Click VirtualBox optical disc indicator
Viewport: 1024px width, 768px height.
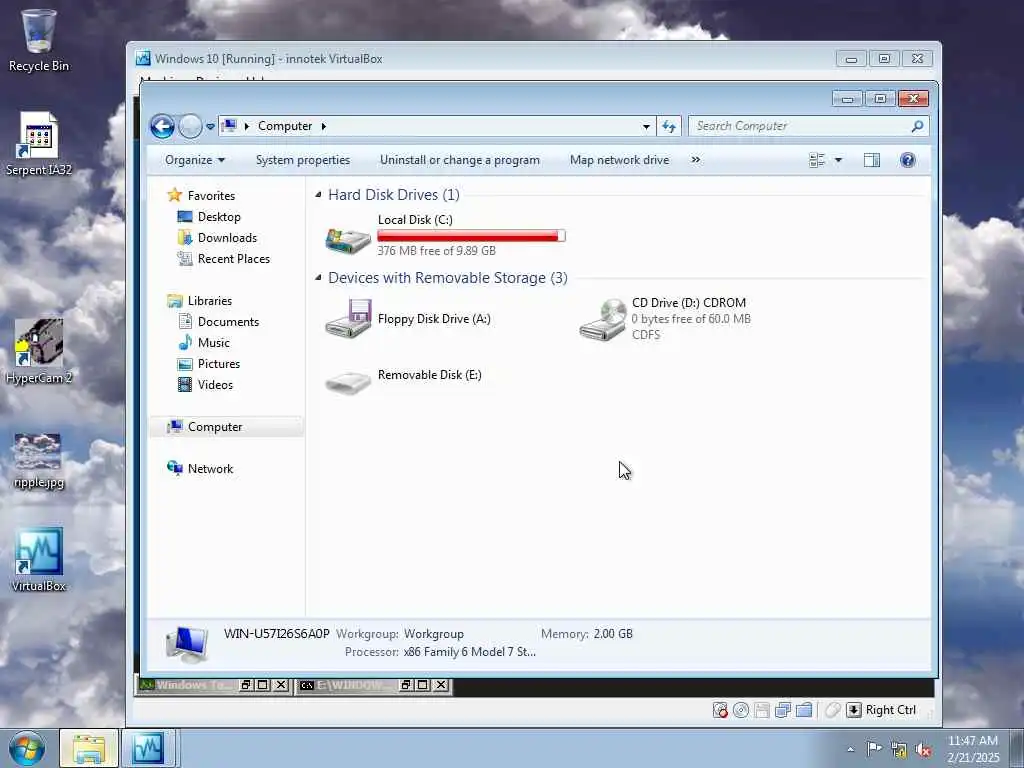coord(741,710)
